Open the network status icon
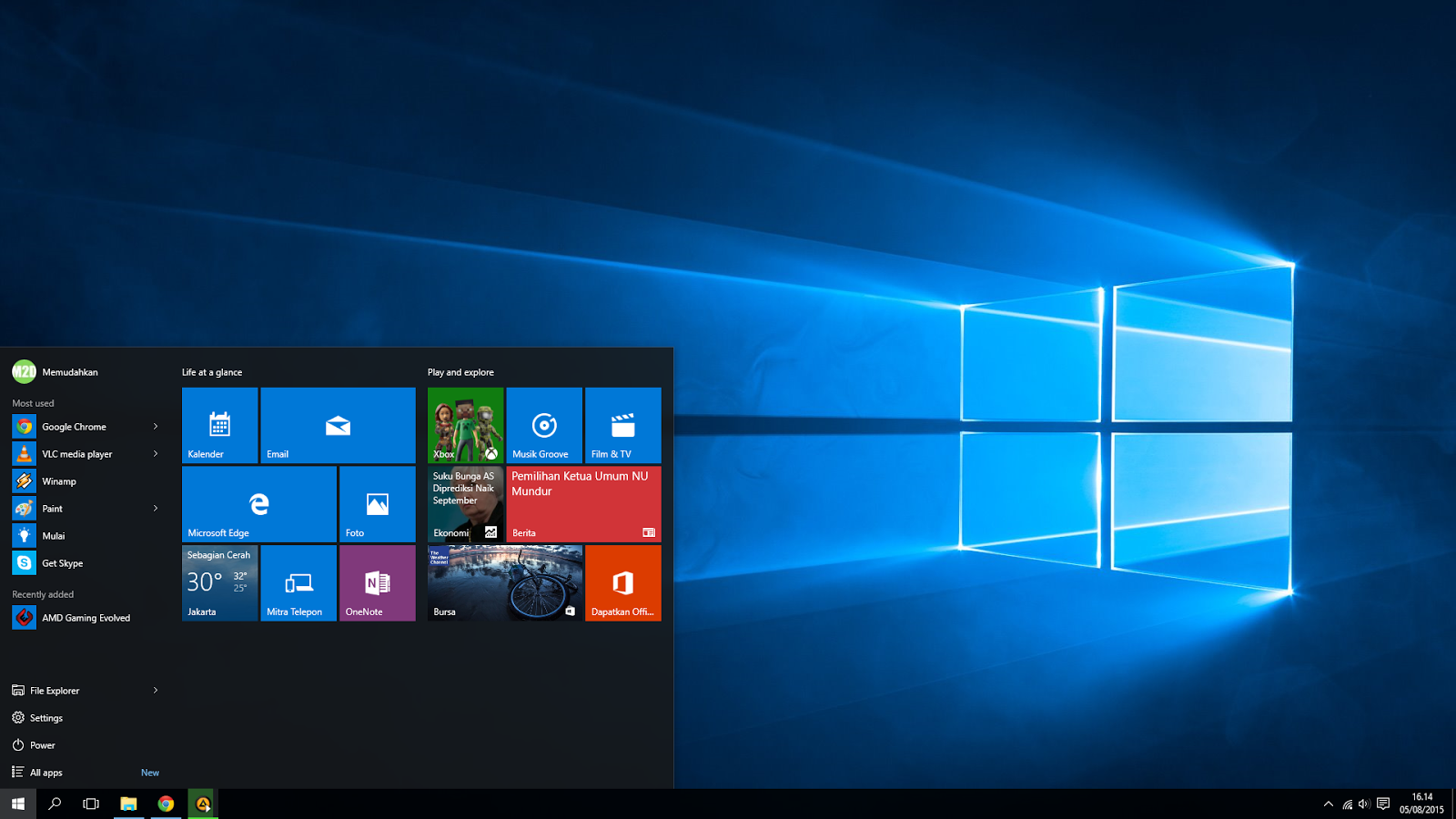1456x819 pixels. click(x=1347, y=804)
